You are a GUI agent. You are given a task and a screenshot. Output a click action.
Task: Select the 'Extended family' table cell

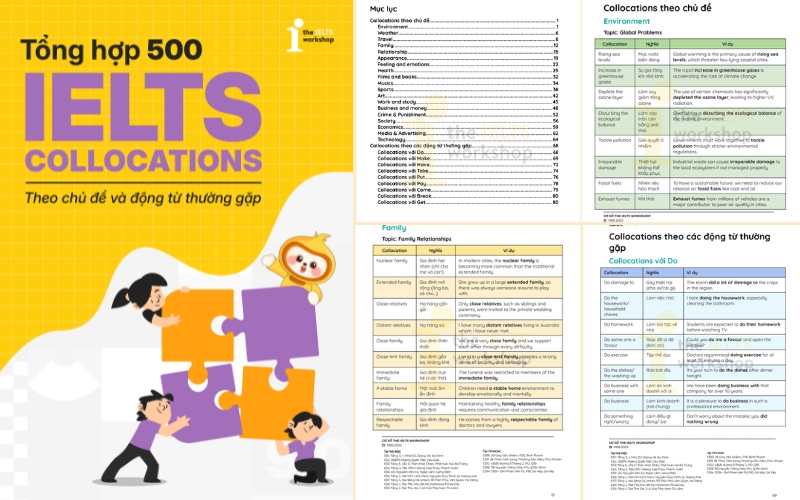tap(395, 288)
